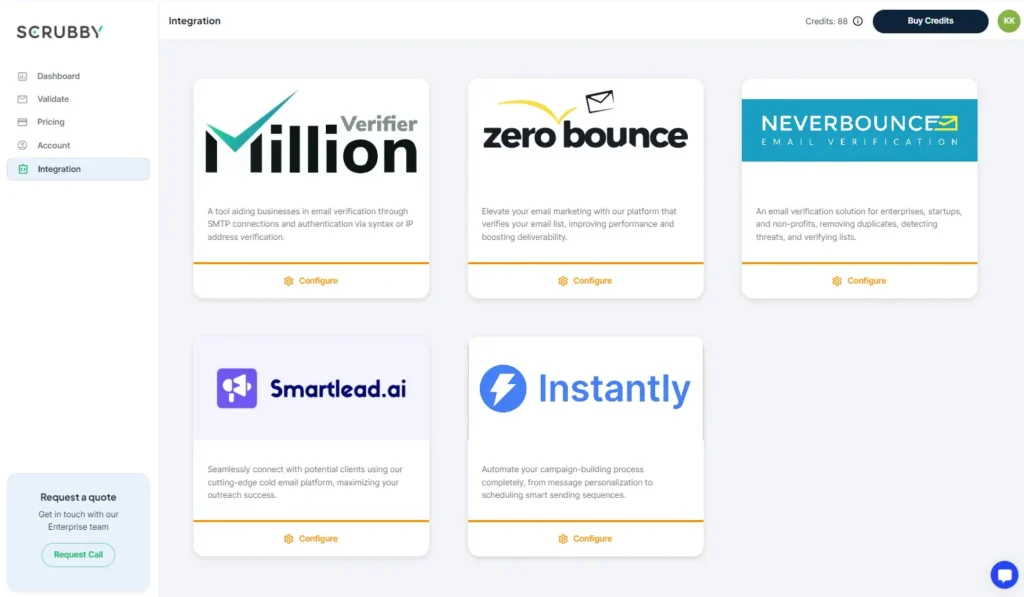
Task: Click the ZeroBounce logo
Action: pyautogui.click(x=585, y=125)
